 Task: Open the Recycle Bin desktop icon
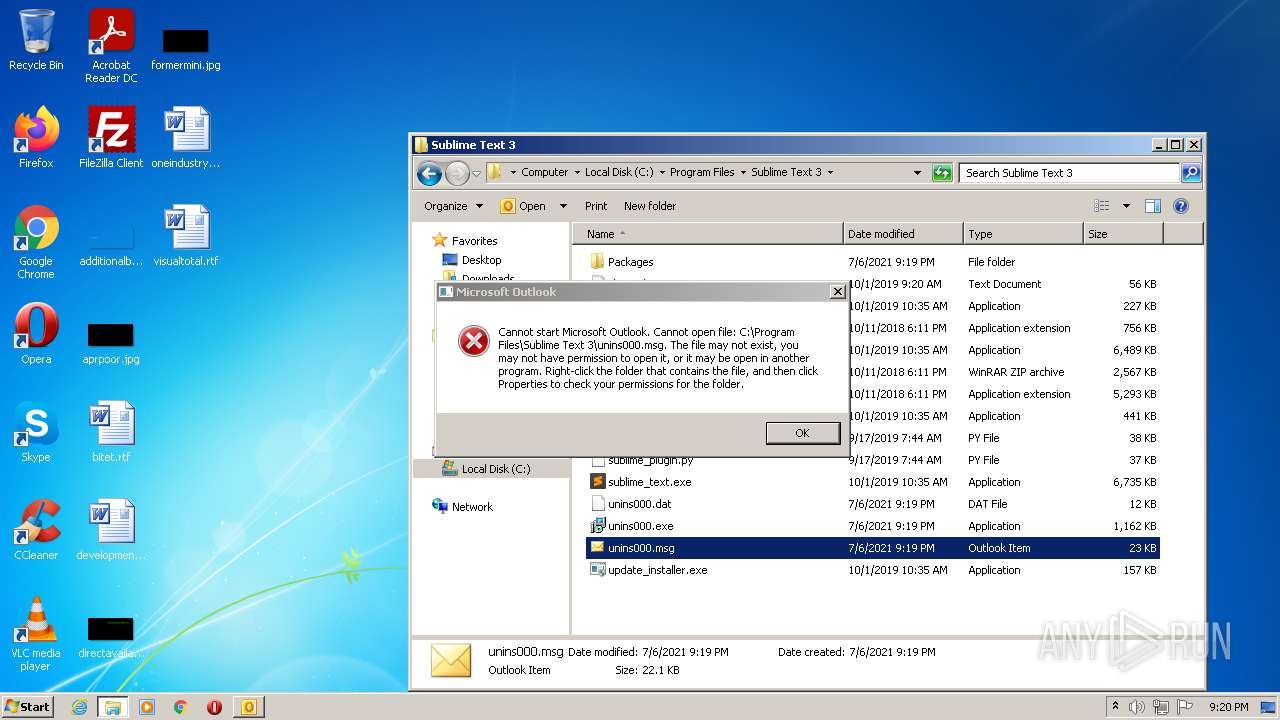(x=36, y=40)
